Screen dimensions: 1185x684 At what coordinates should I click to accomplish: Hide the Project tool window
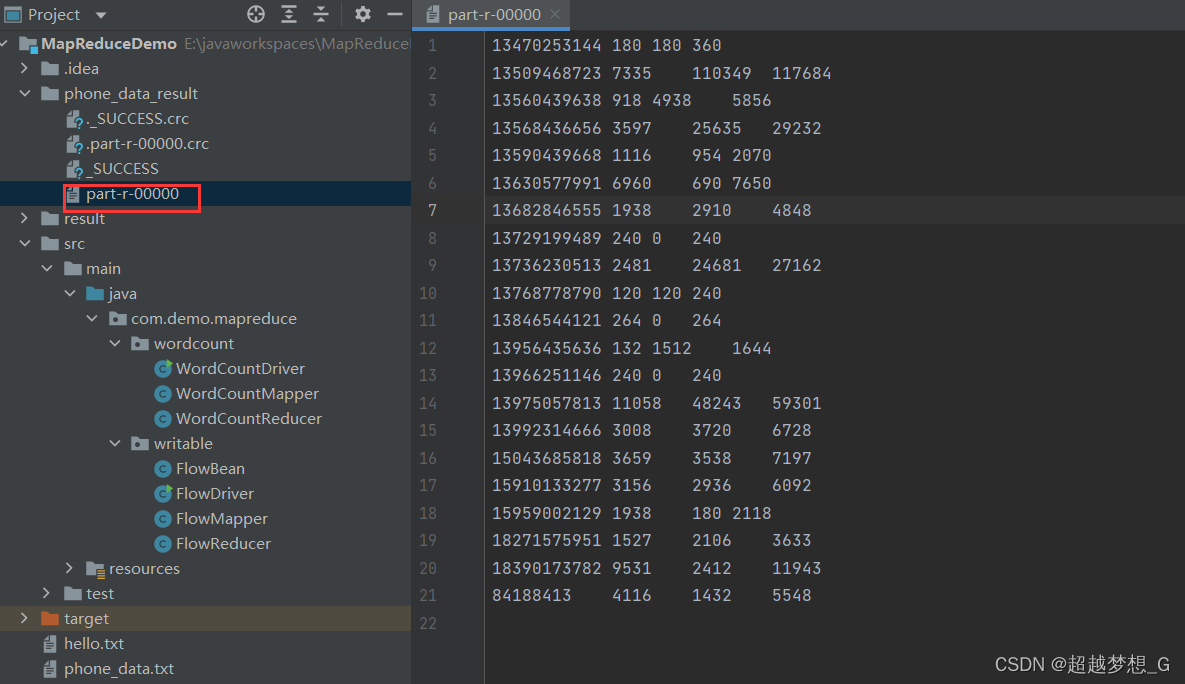tap(394, 14)
